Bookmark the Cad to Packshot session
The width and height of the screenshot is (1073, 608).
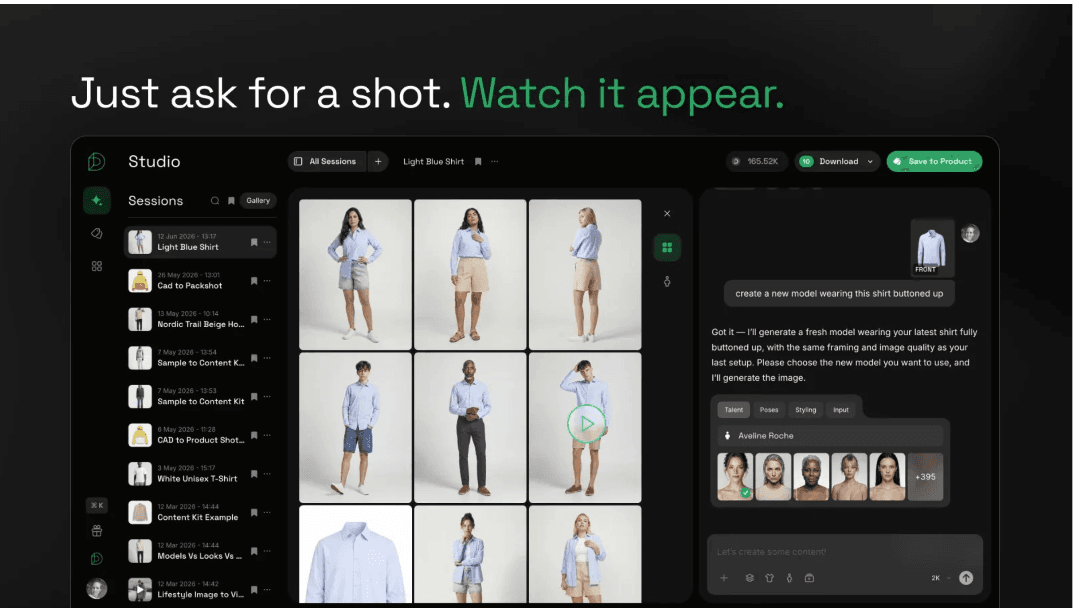(254, 281)
